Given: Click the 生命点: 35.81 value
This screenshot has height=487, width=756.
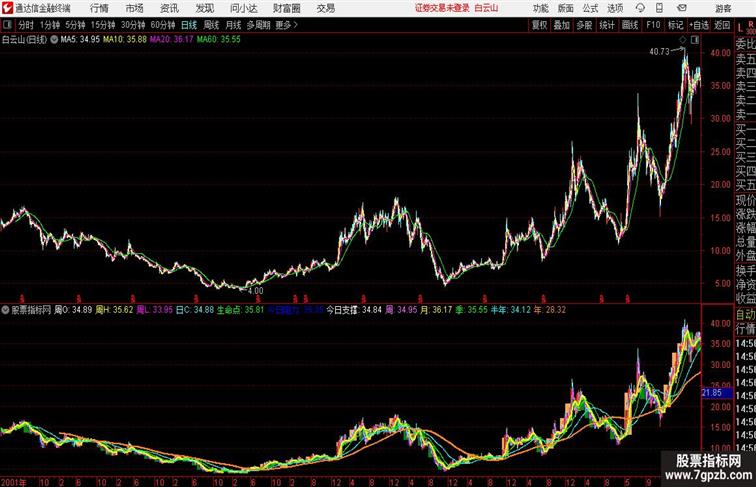Looking at the screenshot, I should [240, 310].
